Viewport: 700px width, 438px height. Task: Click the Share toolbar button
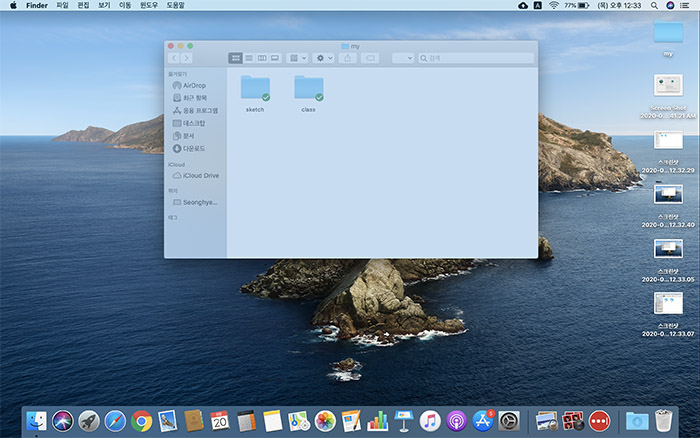347,58
